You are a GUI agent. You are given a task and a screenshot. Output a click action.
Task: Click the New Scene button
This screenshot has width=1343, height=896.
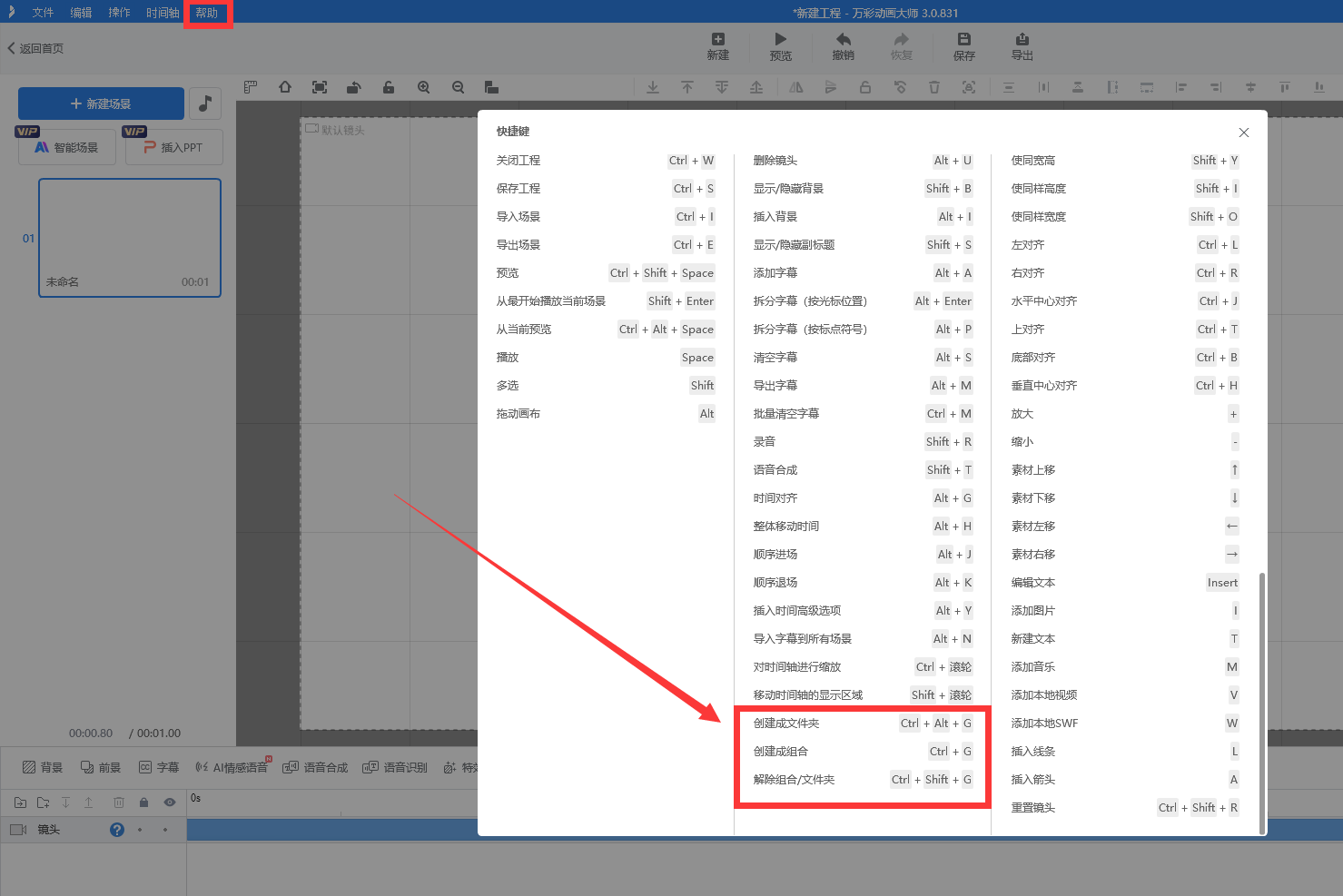[101, 103]
